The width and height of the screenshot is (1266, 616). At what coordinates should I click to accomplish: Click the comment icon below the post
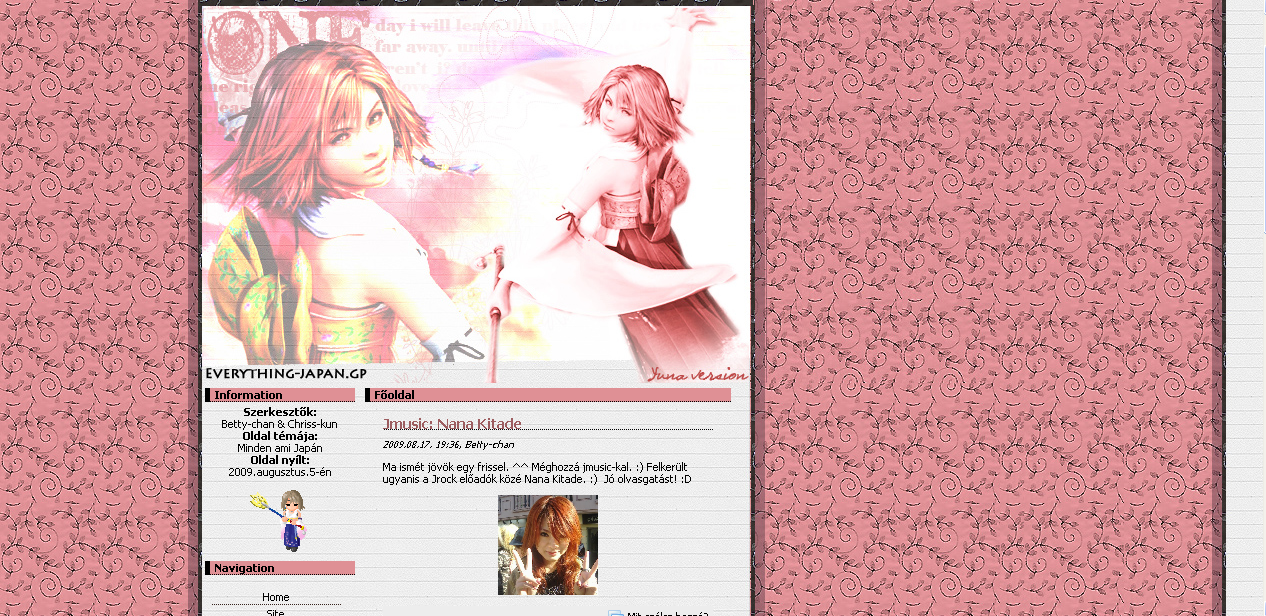[616, 614]
